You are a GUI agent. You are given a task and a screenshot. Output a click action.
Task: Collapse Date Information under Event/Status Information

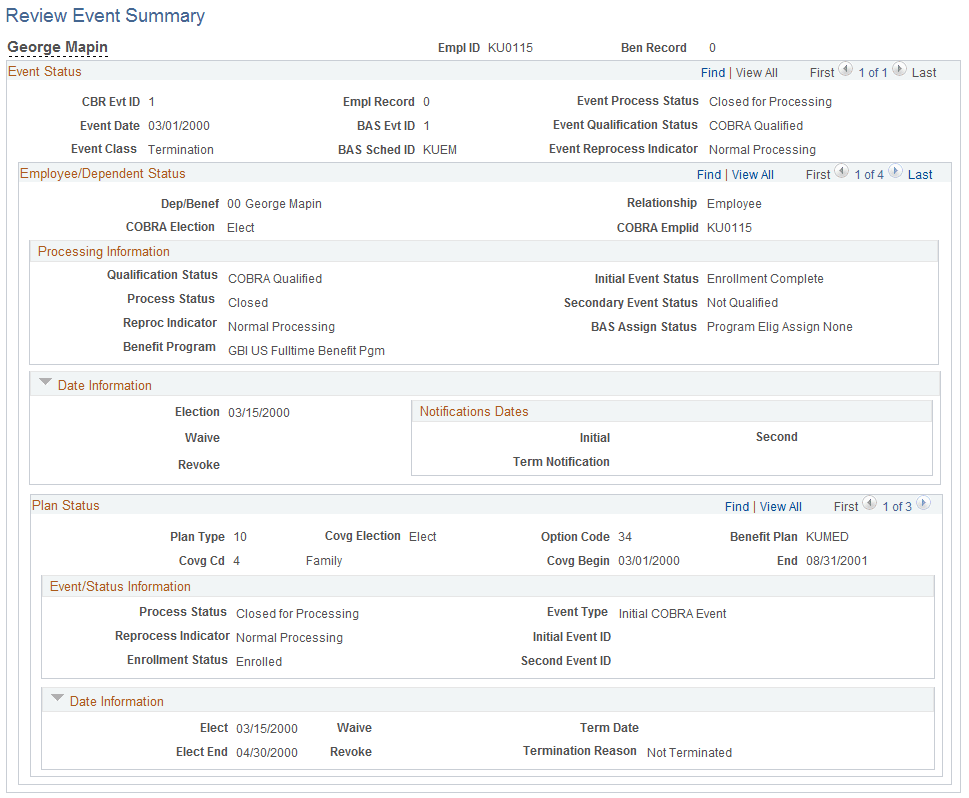(57, 698)
